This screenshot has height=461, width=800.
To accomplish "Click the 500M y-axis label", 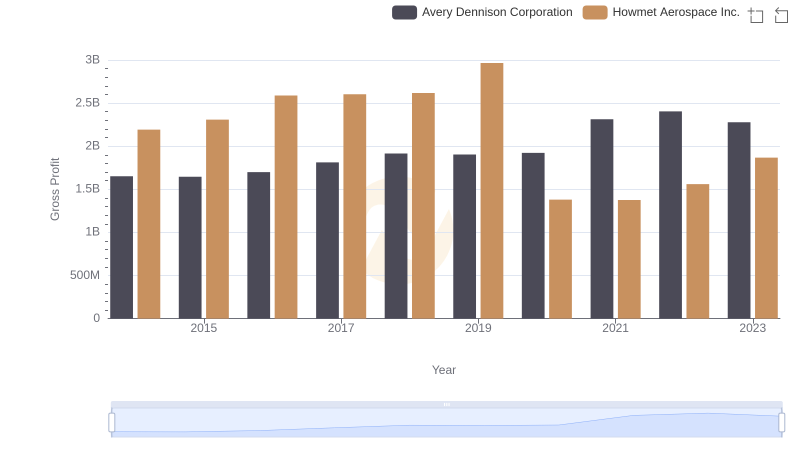I will click(x=85, y=275).
